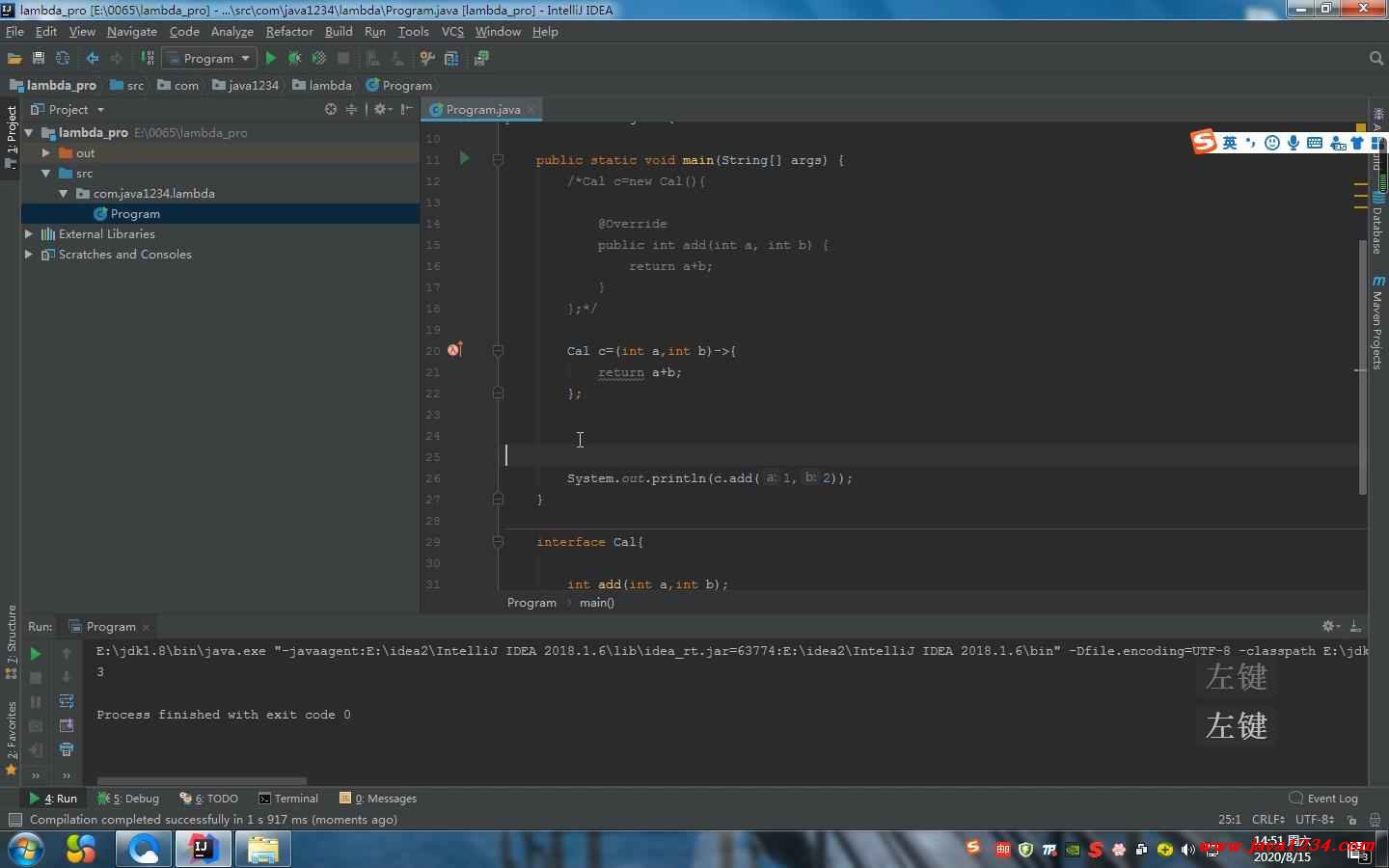Click the Open folder toolbar icon
The height and width of the screenshot is (868, 1389).
14,59
